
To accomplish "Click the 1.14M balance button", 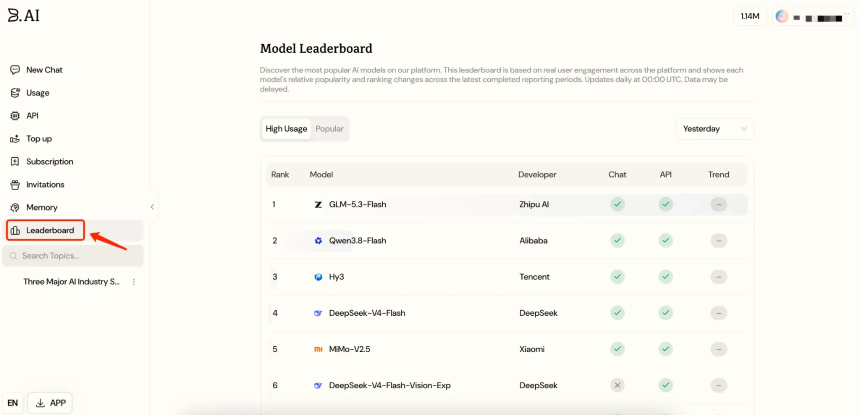I will [x=750, y=16].
